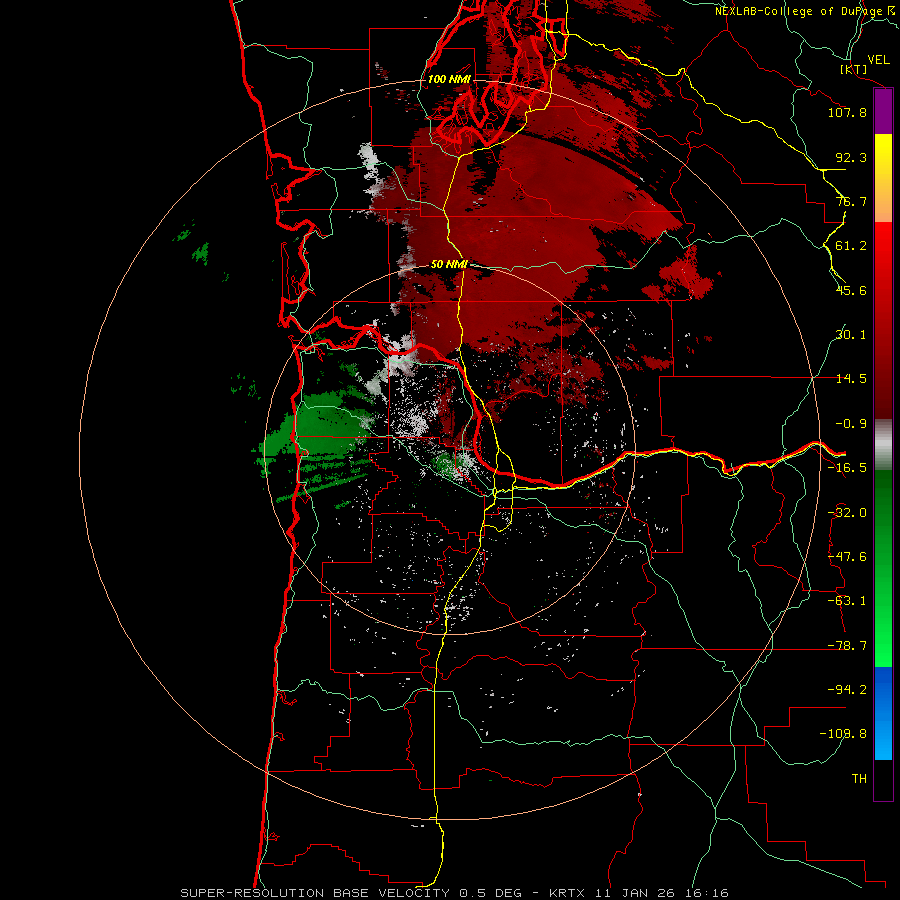Click the TH legend label
The width and height of the screenshot is (900, 900).
(x=859, y=779)
